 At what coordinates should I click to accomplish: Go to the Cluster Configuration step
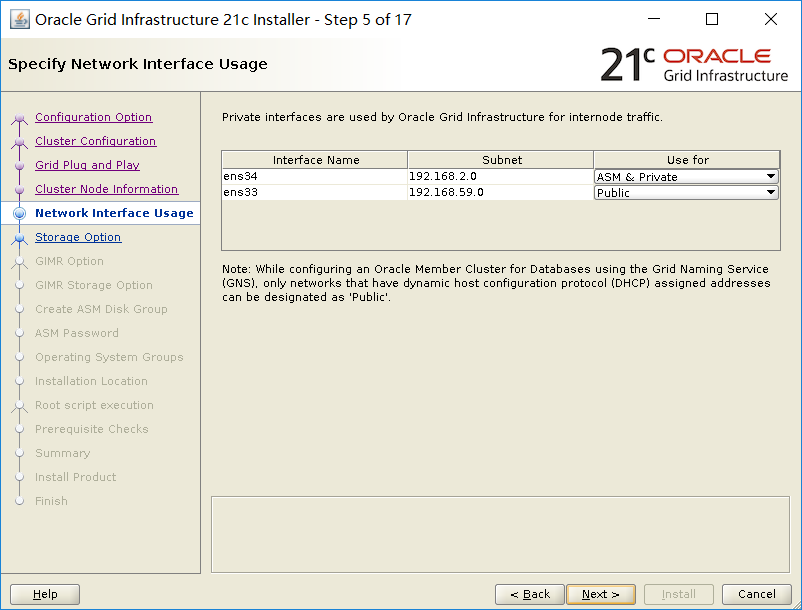click(96, 141)
